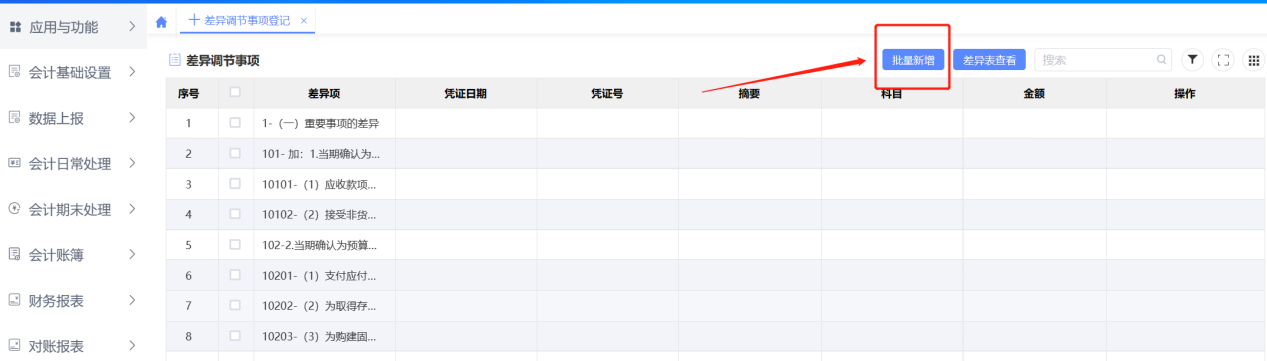Click the 批量新增 button

[913, 60]
